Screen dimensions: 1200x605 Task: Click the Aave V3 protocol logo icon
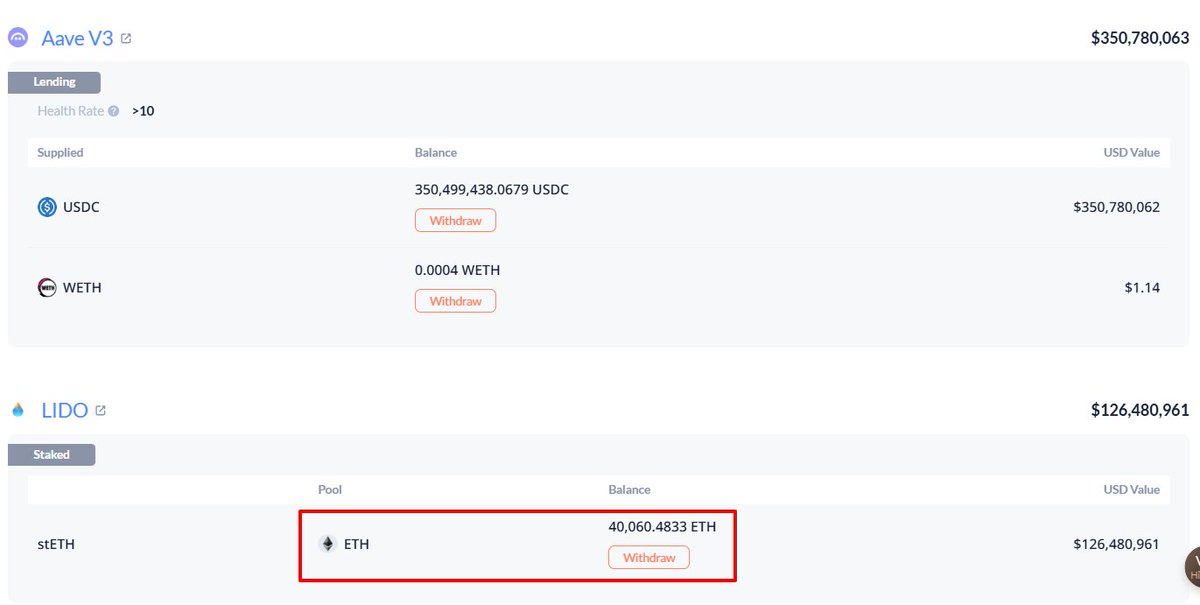[x=18, y=39]
